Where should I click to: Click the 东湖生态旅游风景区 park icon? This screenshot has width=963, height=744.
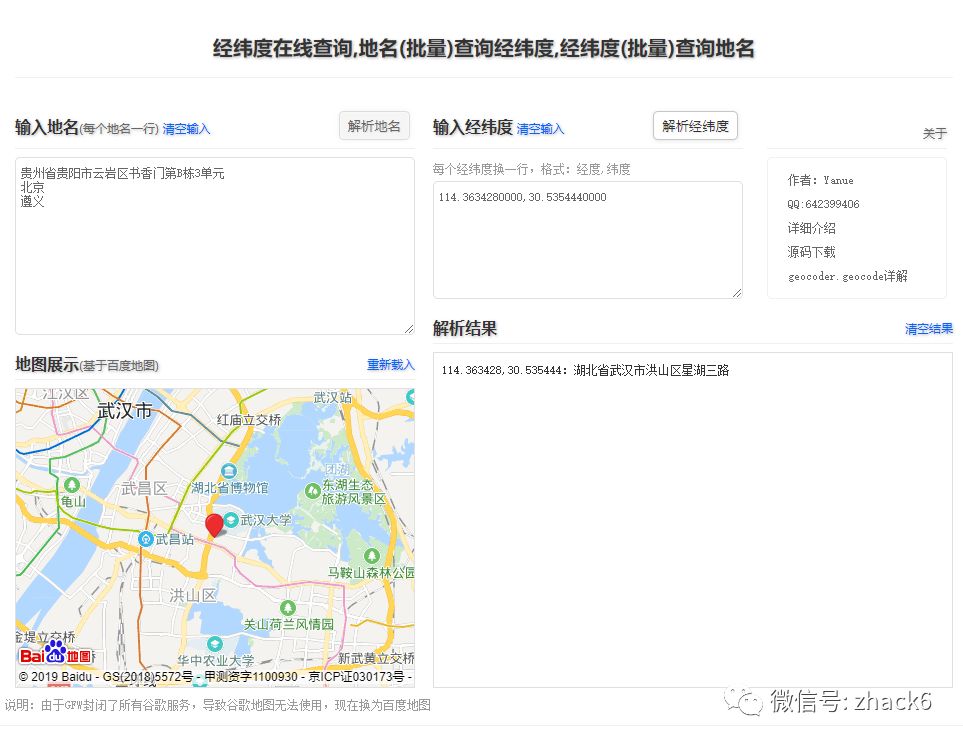pyautogui.click(x=313, y=491)
